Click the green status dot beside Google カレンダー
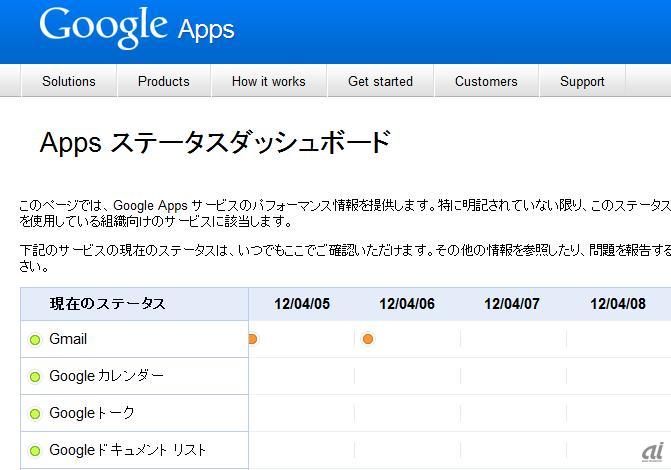Screen dimensions: 671x470 pyautogui.click(x=35, y=377)
